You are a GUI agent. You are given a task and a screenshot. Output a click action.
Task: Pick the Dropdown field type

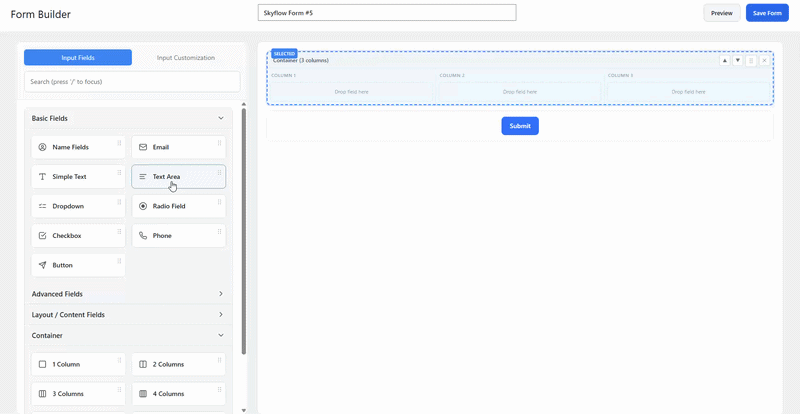pos(78,206)
